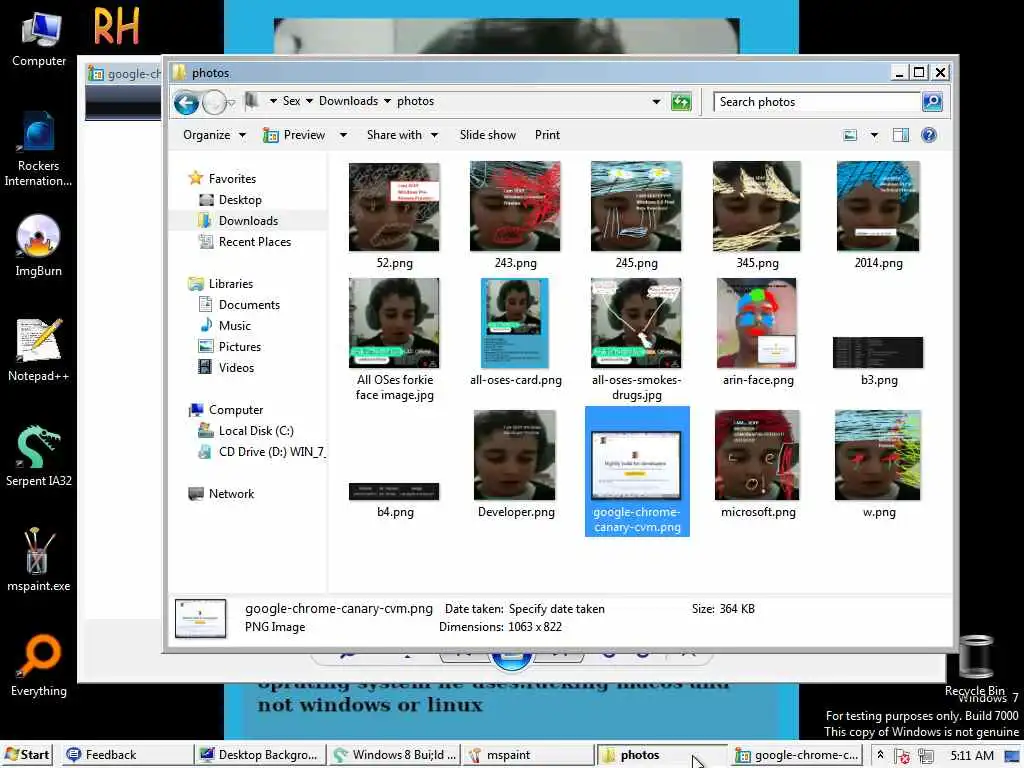Switch to google-chrome-c... taskbar window

[x=795, y=755]
